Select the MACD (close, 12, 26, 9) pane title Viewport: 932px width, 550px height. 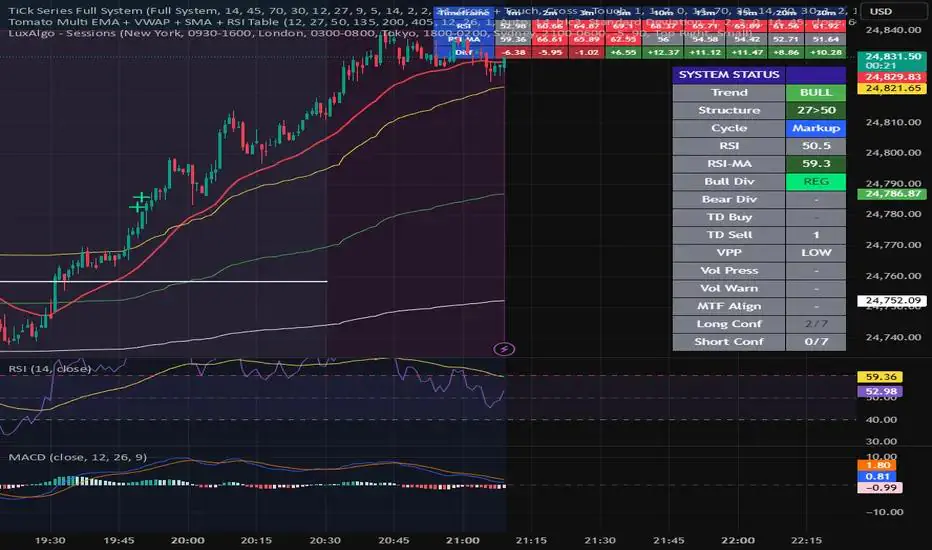[77, 457]
